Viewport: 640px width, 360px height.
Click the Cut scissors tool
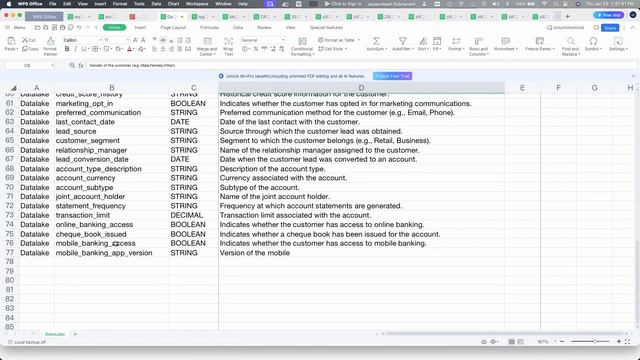(x=29, y=40)
